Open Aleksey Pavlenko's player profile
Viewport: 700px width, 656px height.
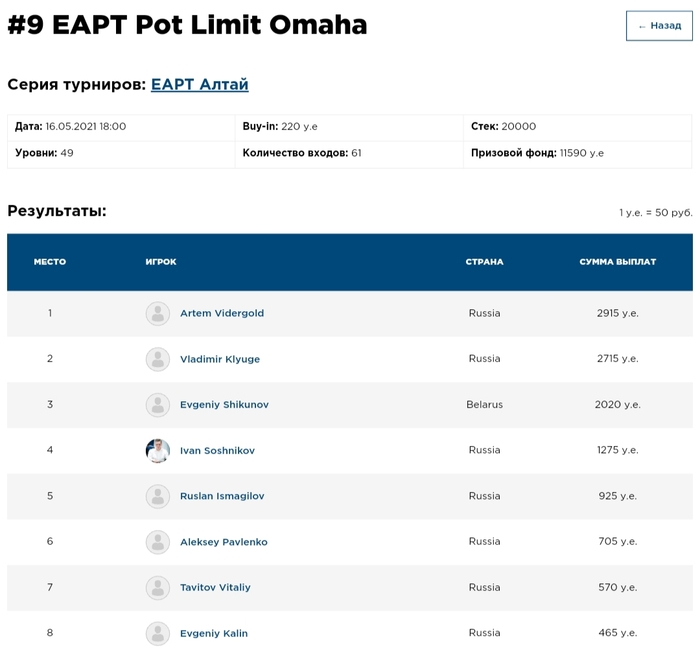(x=224, y=542)
